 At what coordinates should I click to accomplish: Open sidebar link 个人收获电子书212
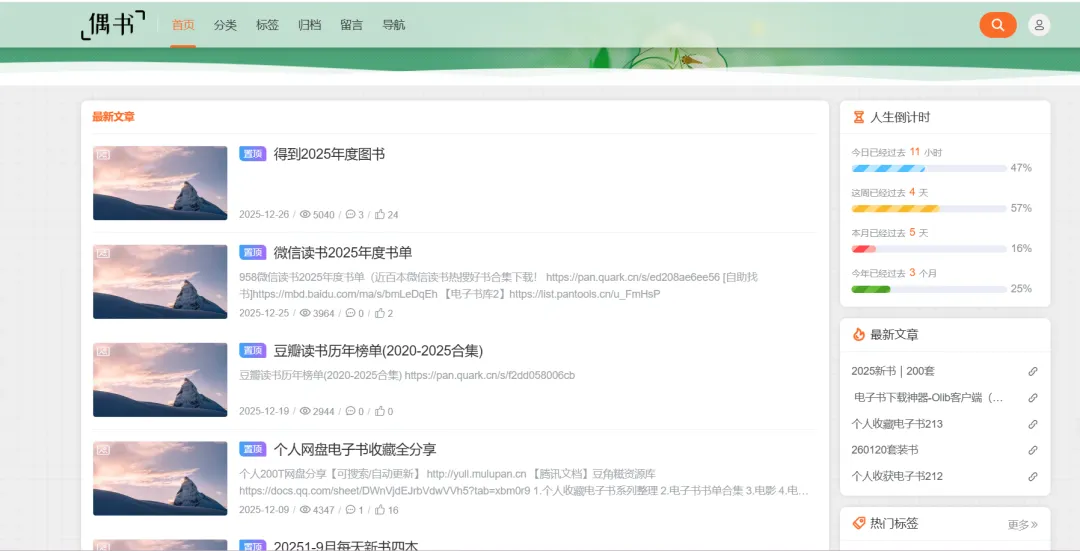(x=897, y=476)
